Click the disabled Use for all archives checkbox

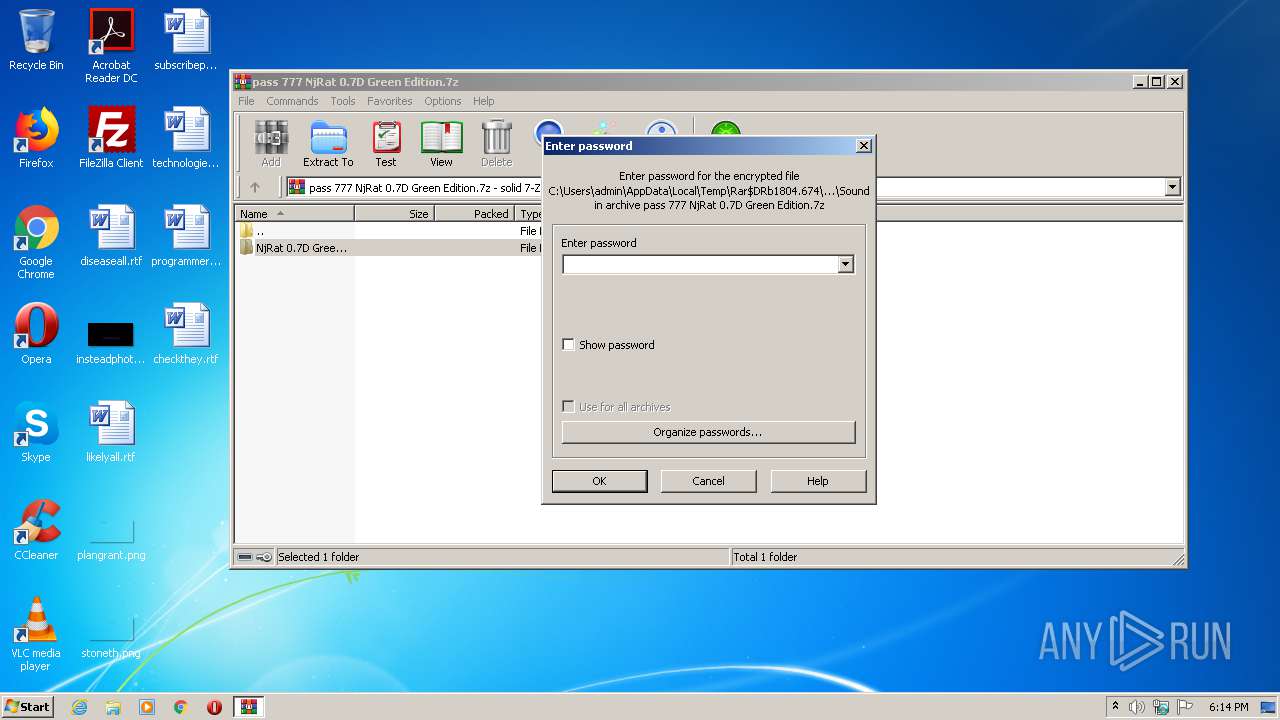click(x=569, y=407)
